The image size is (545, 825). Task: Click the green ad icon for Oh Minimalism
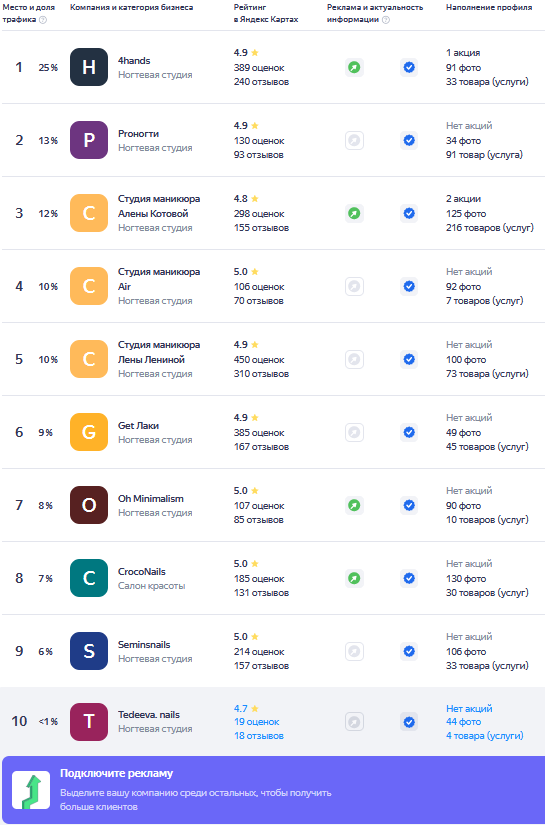click(355, 506)
